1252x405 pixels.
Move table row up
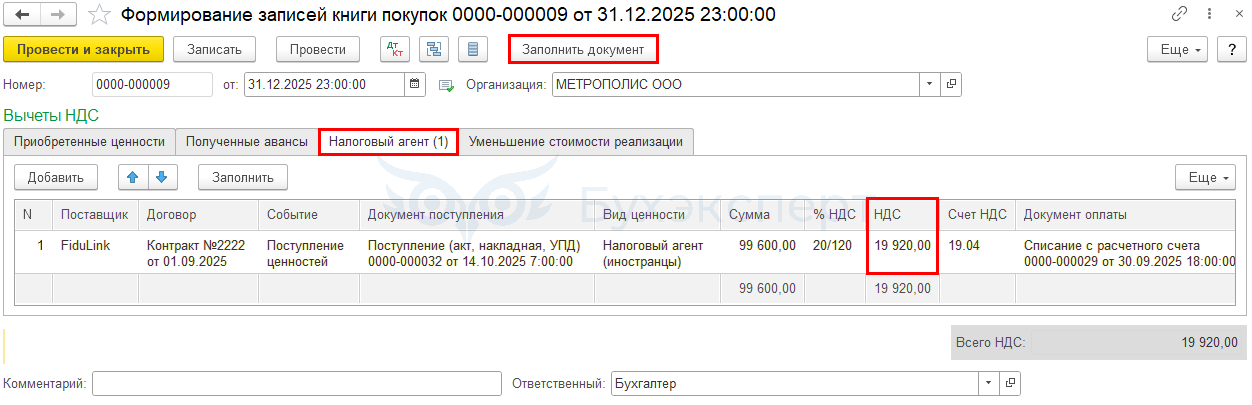point(133,177)
